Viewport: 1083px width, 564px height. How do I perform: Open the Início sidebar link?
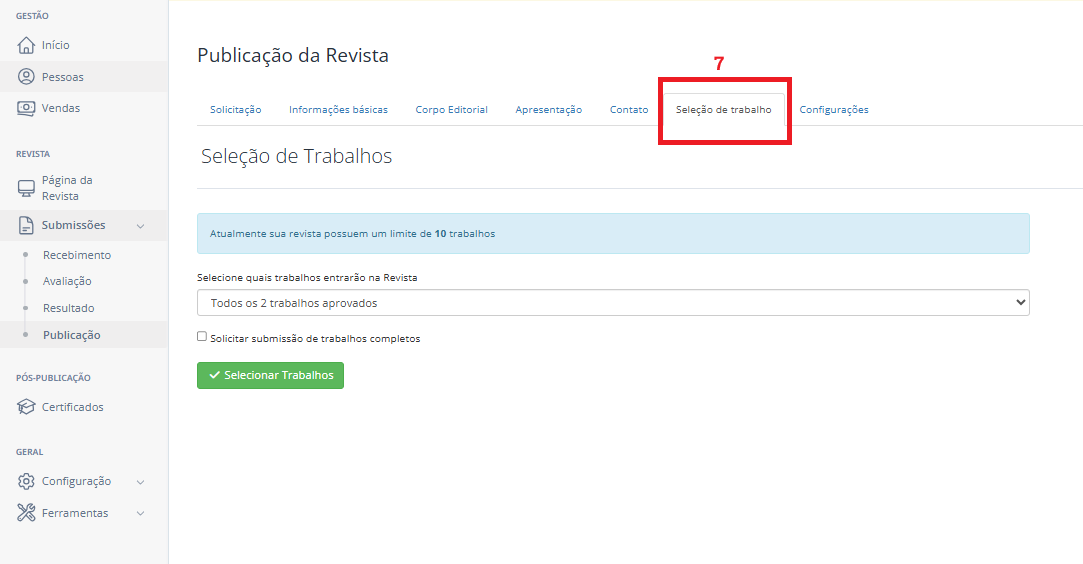pyautogui.click(x=55, y=45)
